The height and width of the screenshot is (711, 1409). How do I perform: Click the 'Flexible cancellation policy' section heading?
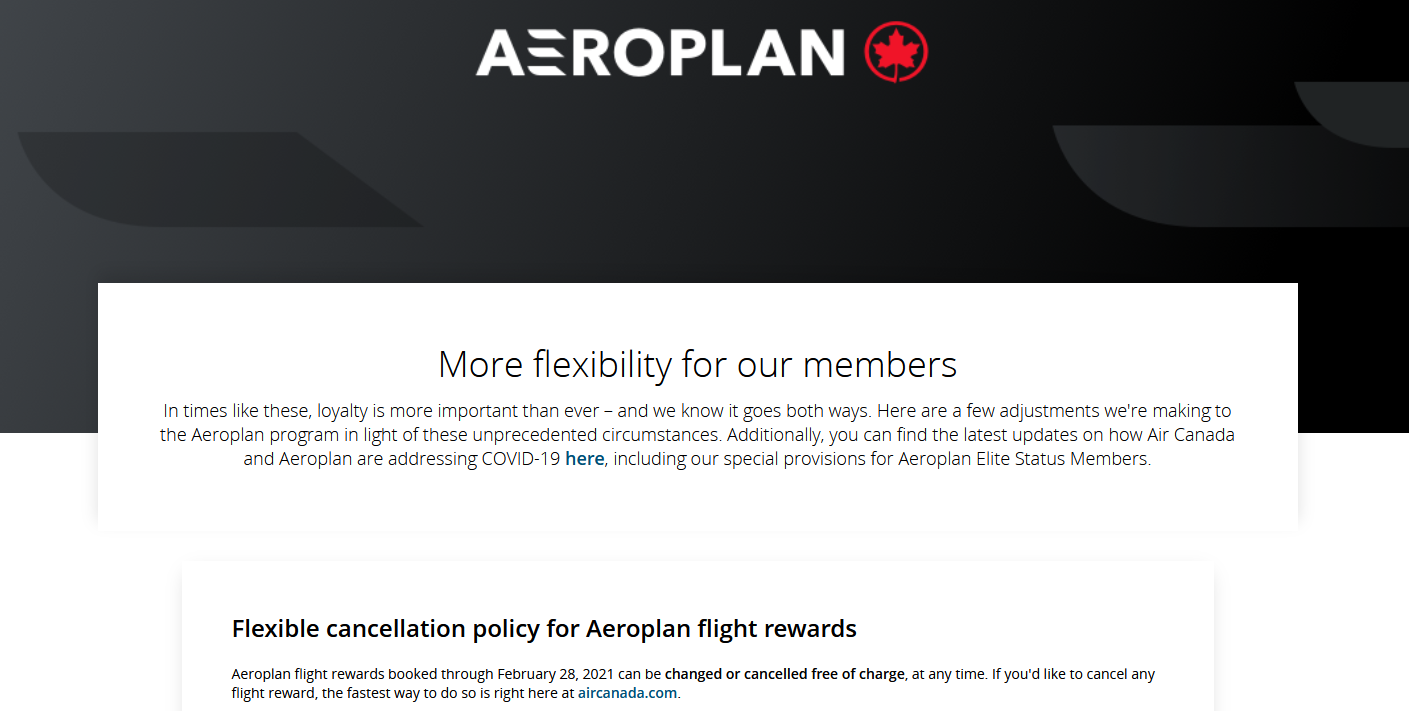click(x=544, y=629)
